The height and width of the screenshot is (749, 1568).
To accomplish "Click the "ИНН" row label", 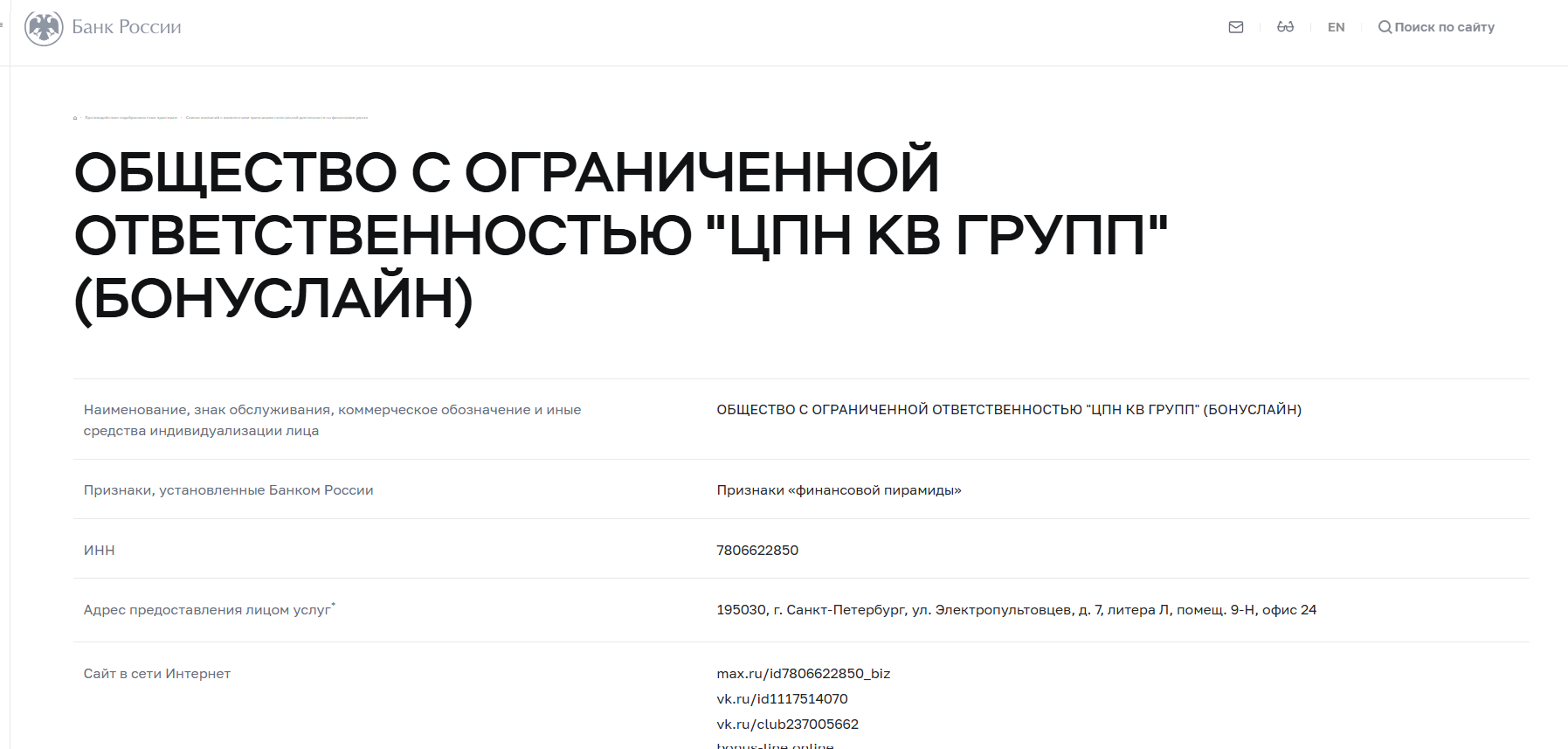I will [x=99, y=550].
